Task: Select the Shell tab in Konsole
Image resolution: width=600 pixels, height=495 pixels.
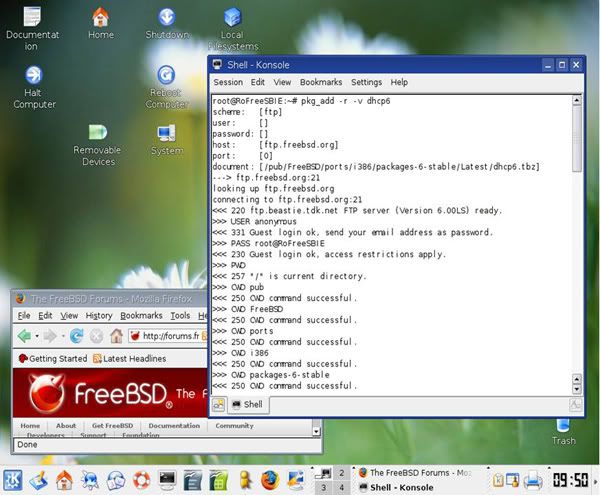Action: point(248,405)
